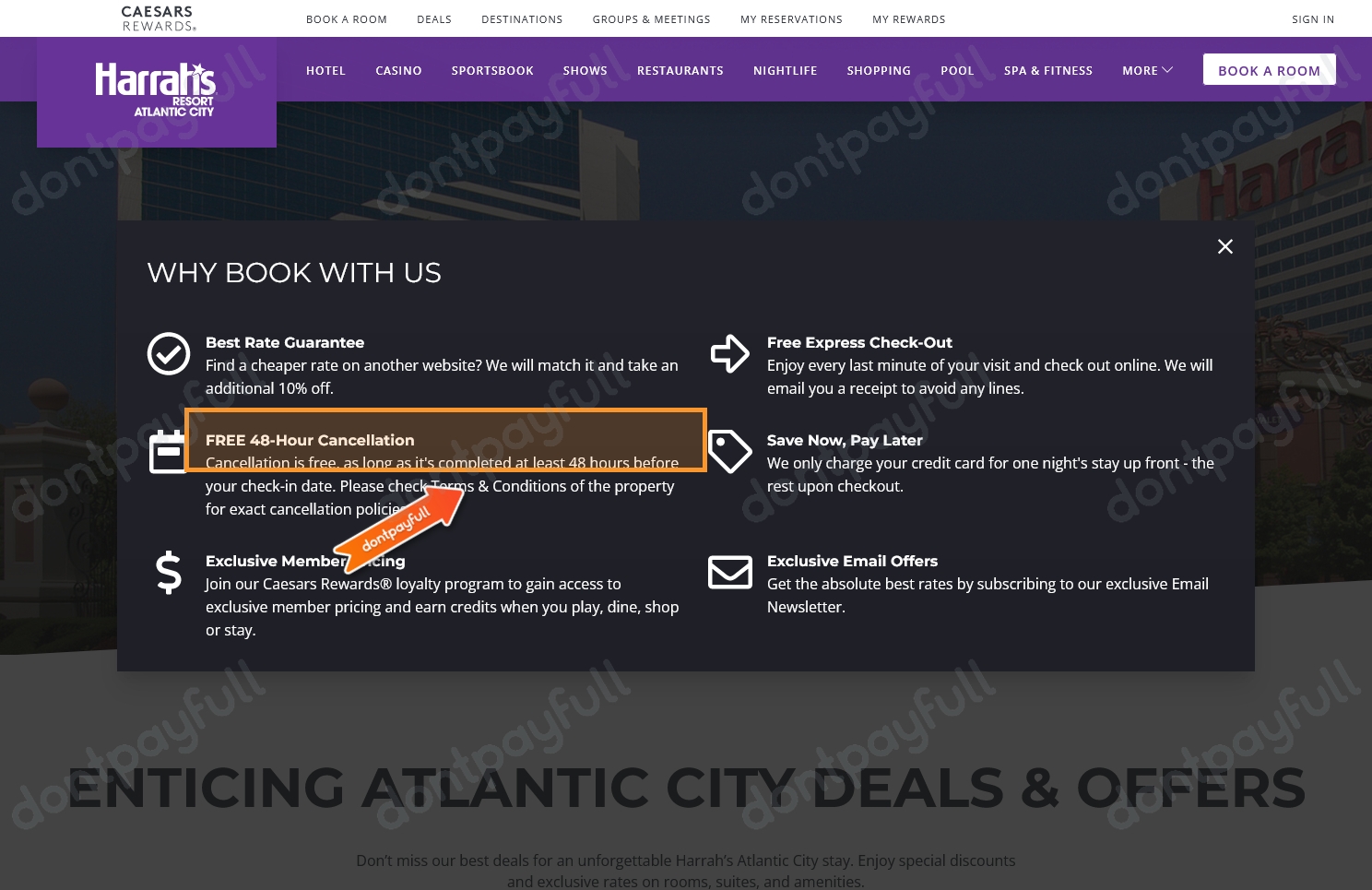Expand the MORE navigation dropdown

click(x=1147, y=70)
